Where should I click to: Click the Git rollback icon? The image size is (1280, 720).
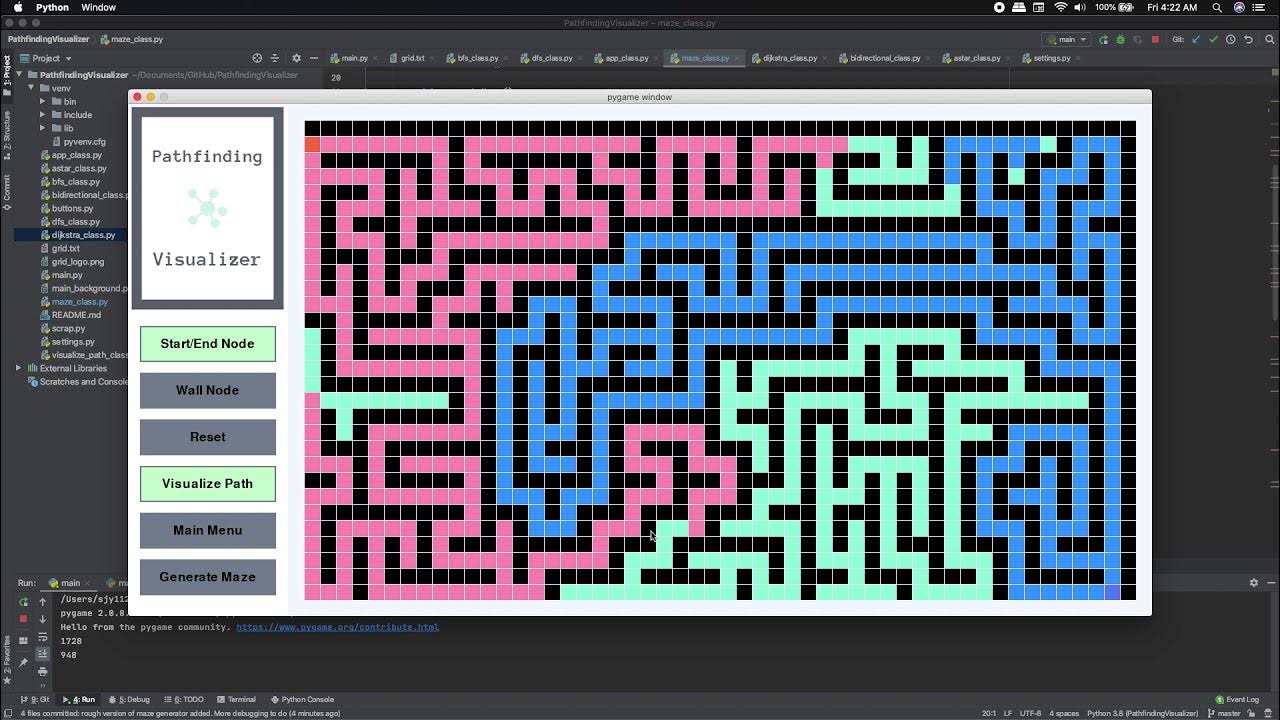pos(1247,40)
